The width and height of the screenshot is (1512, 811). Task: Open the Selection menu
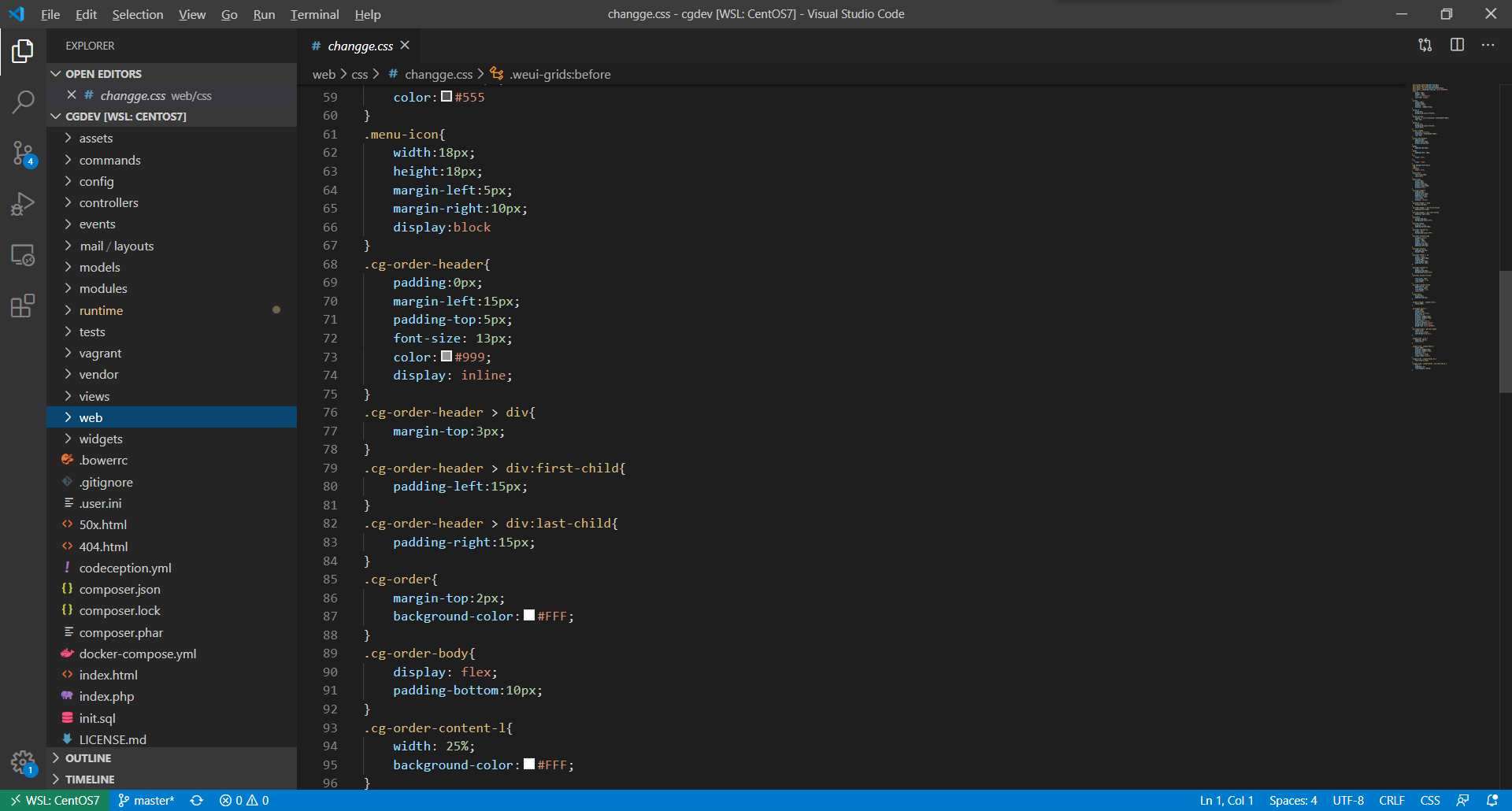pyautogui.click(x=137, y=14)
